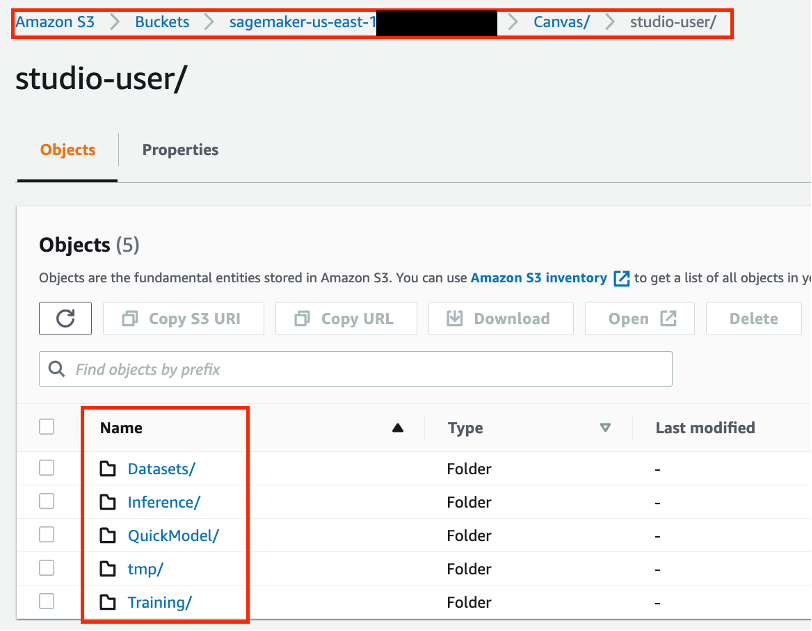The width and height of the screenshot is (812, 631).
Task: Sort by Name using the ascending arrow
Action: [398, 428]
